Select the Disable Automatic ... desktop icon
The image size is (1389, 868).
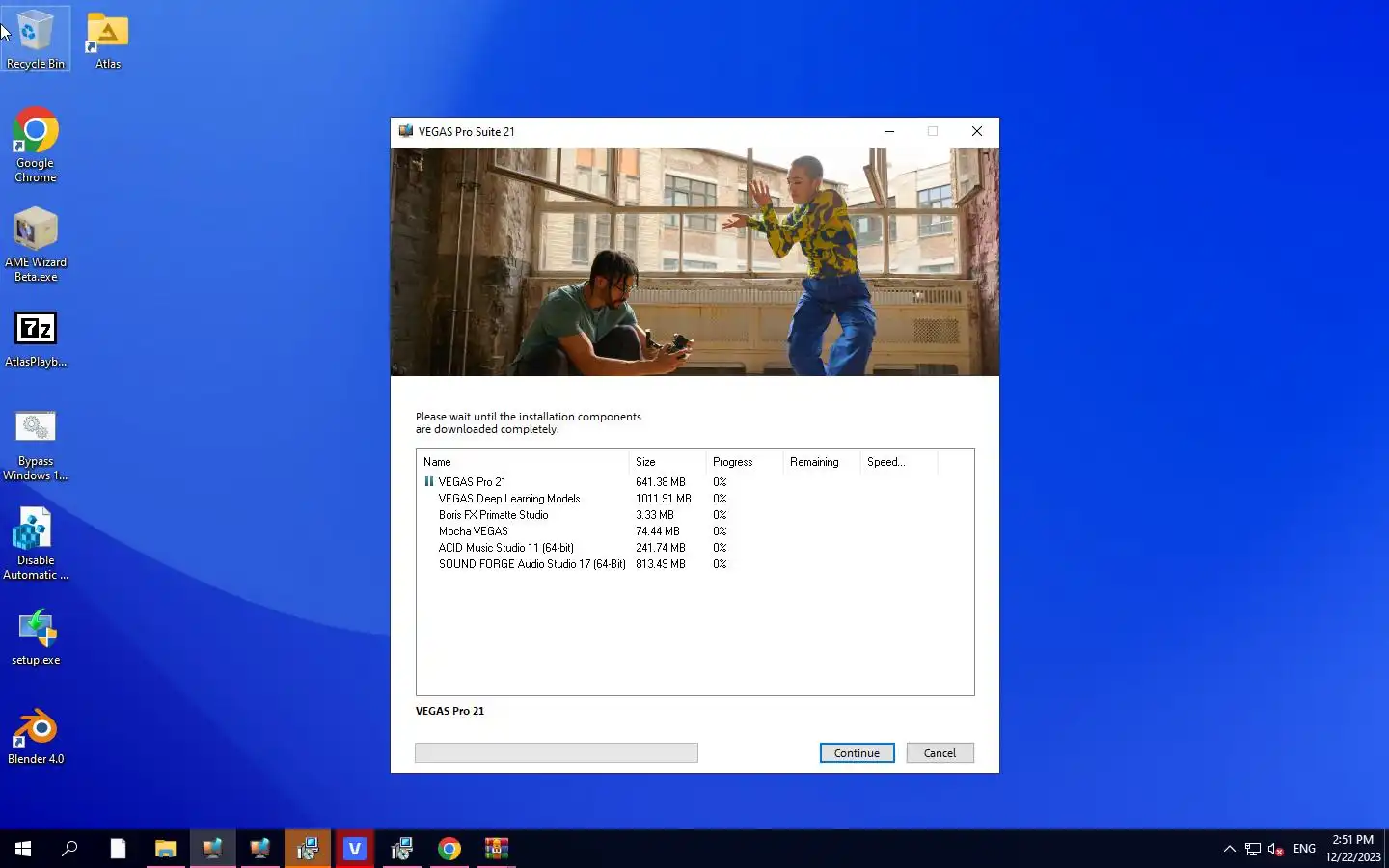tap(36, 543)
